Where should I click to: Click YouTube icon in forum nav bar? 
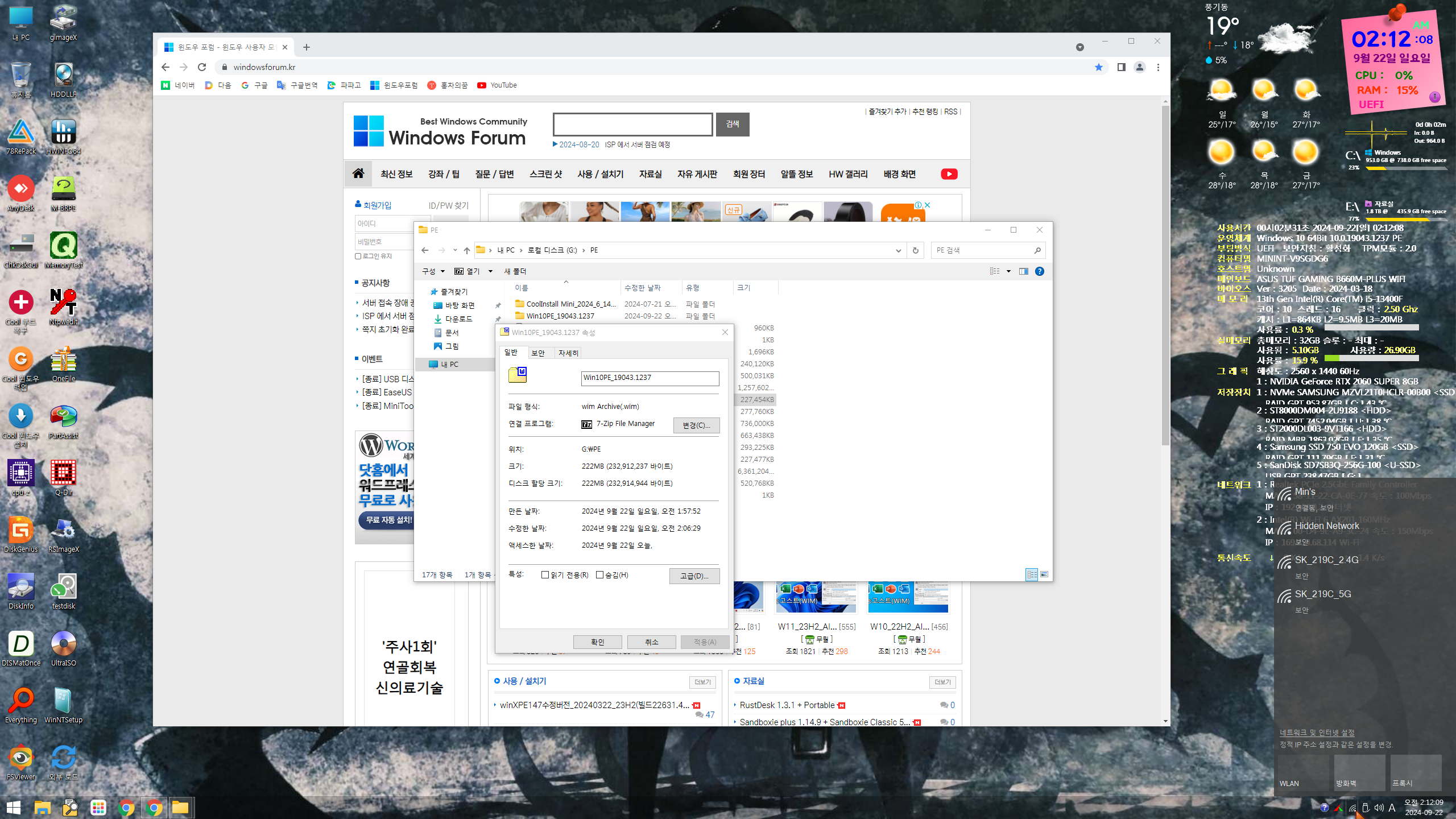pos(949,174)
